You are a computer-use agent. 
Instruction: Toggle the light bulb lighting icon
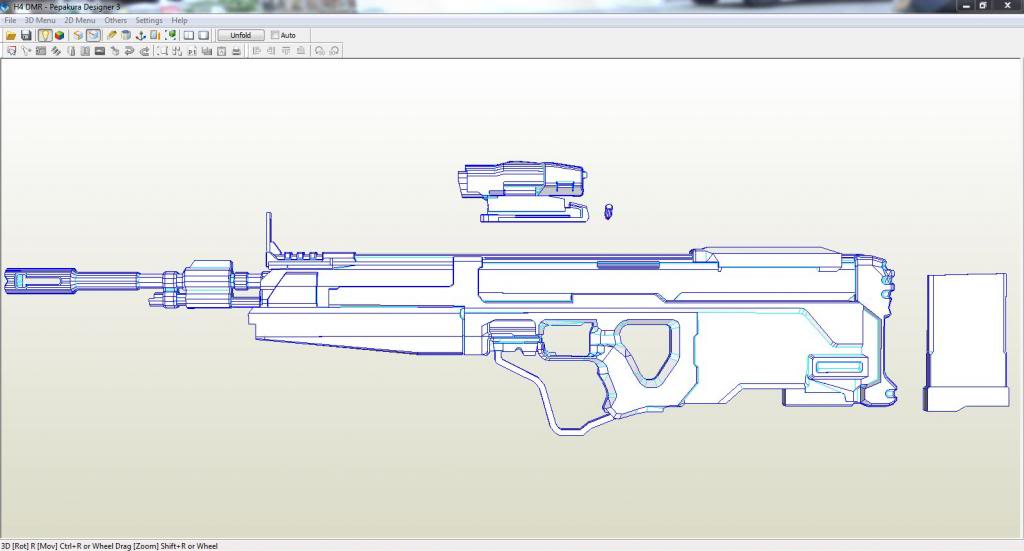click(45, 35)
